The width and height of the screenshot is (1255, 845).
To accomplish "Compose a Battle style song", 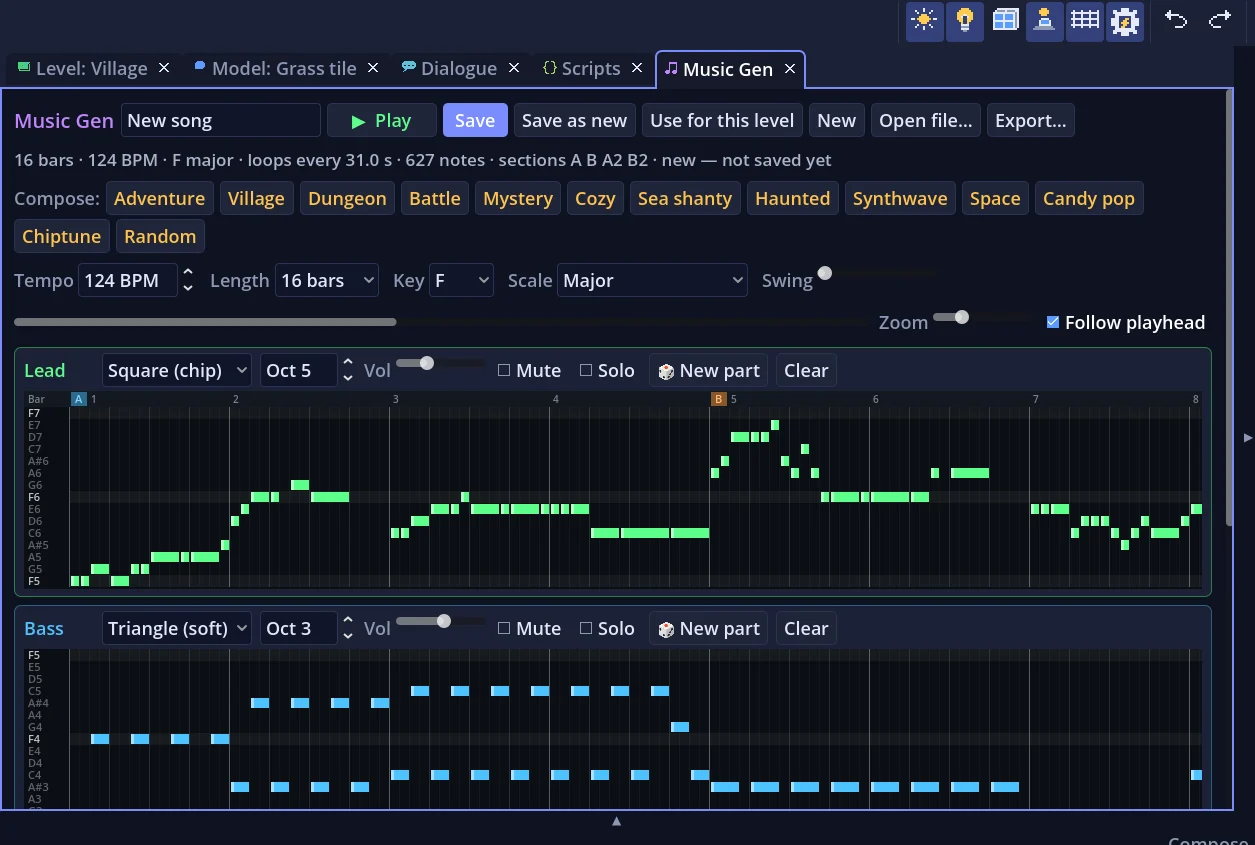I will click(435, 198).
